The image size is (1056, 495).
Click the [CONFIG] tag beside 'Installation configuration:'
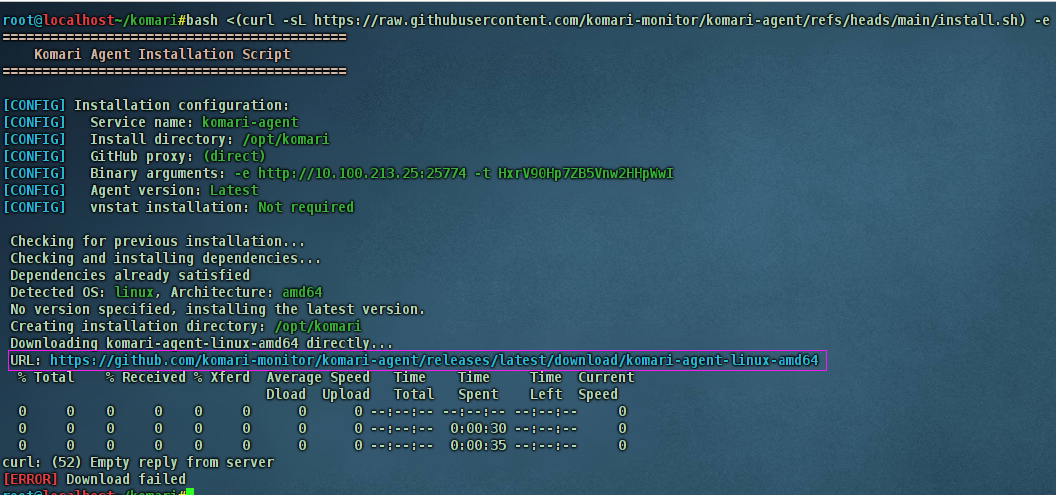(x=34, y=106)
